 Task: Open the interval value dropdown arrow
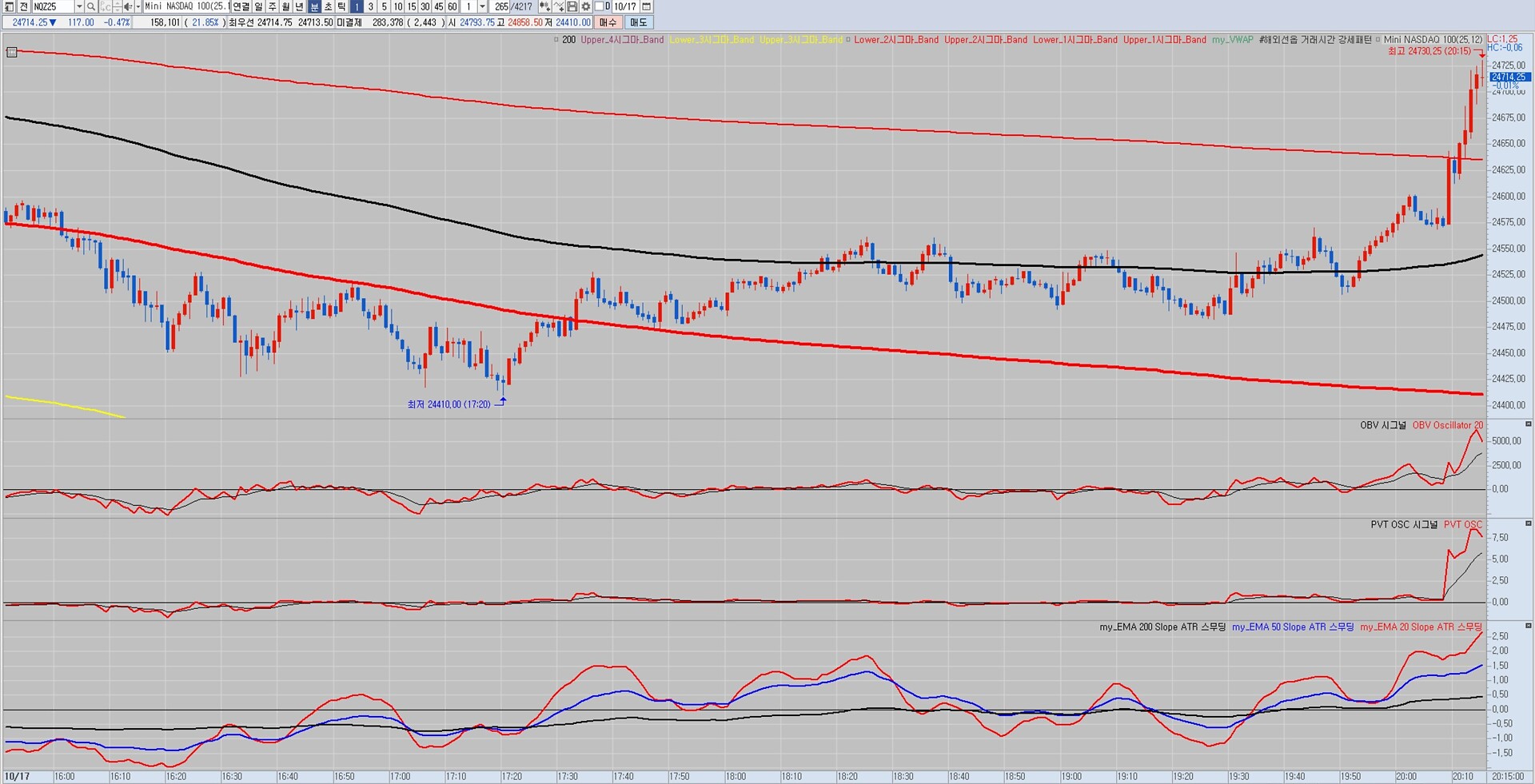(x=482, y=6)
